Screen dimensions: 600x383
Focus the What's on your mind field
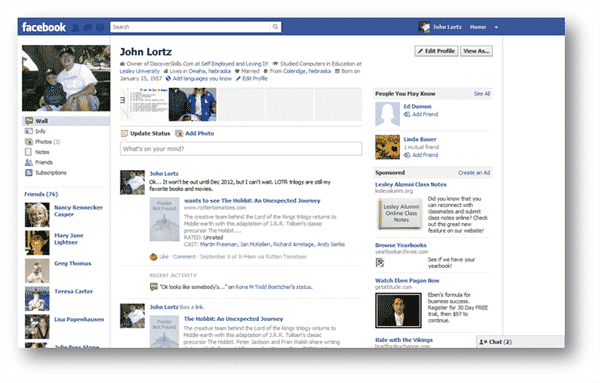[x=241, y=149]
